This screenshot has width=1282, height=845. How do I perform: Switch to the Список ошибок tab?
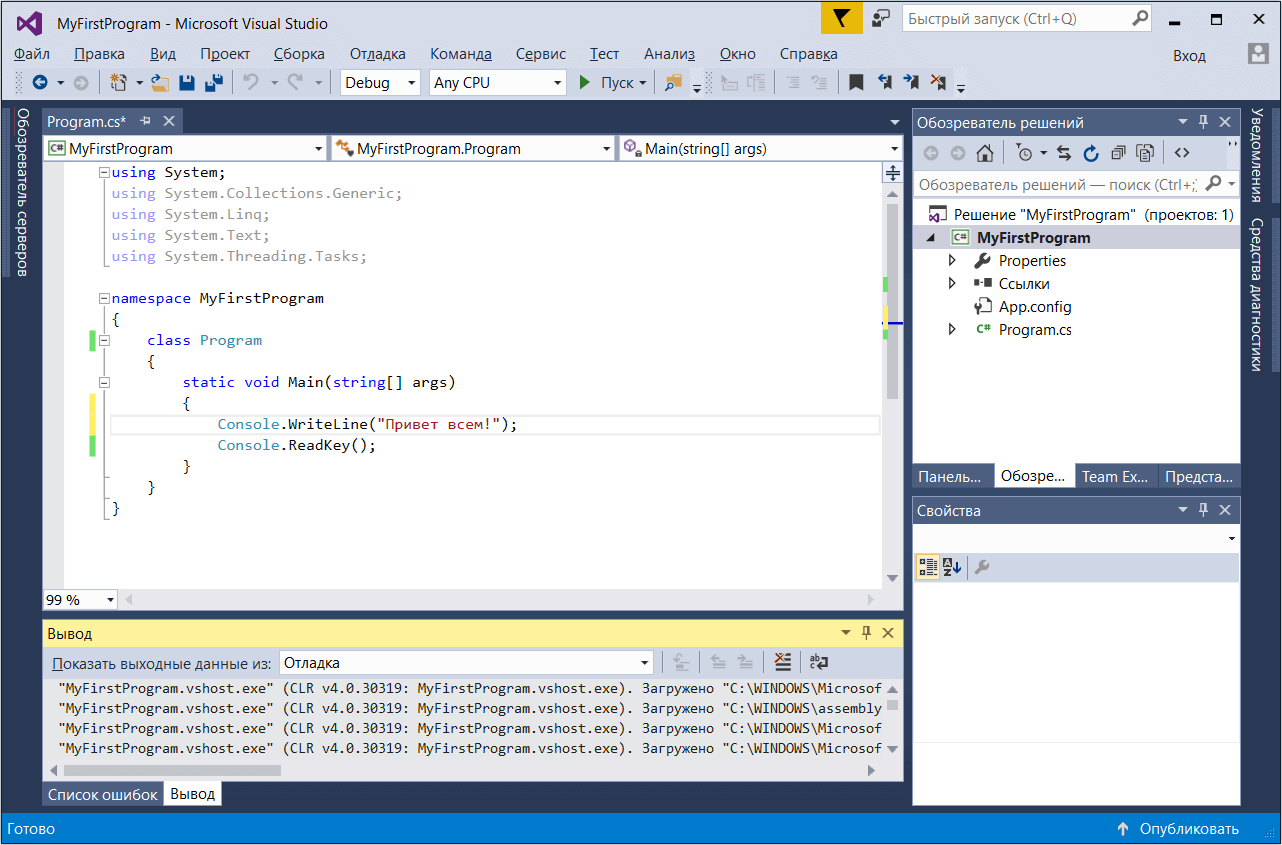pyautogui.click(x=103, y=794)
